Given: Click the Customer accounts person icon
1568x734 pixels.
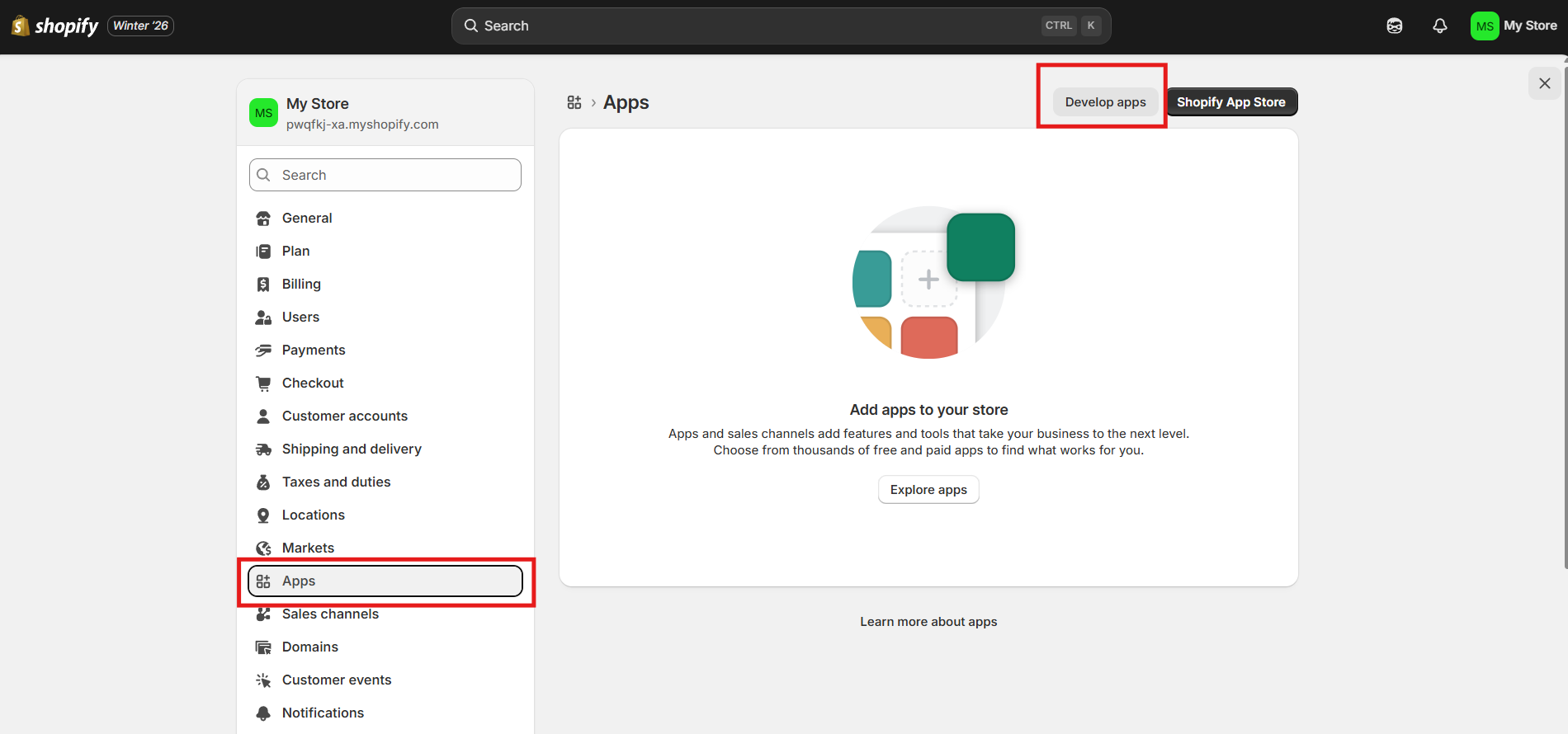Looking at the screenshot, I should 263,416.
